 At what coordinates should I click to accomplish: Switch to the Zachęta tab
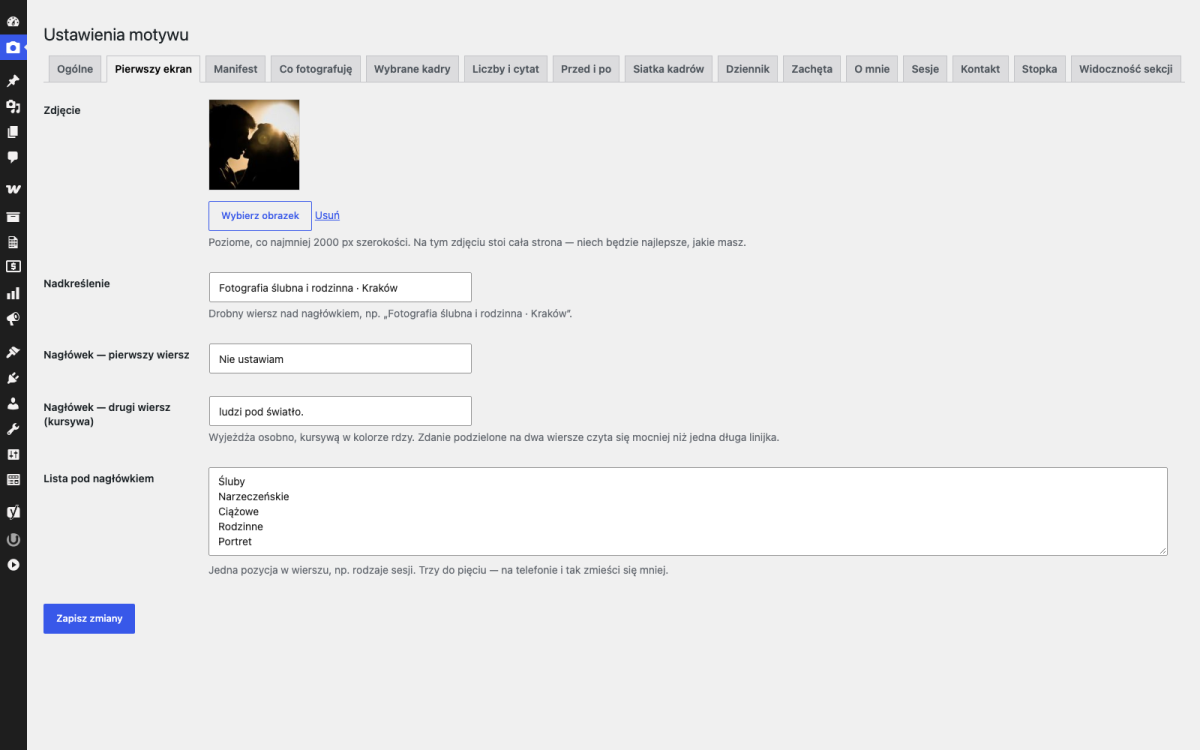[x=812, y=69]
